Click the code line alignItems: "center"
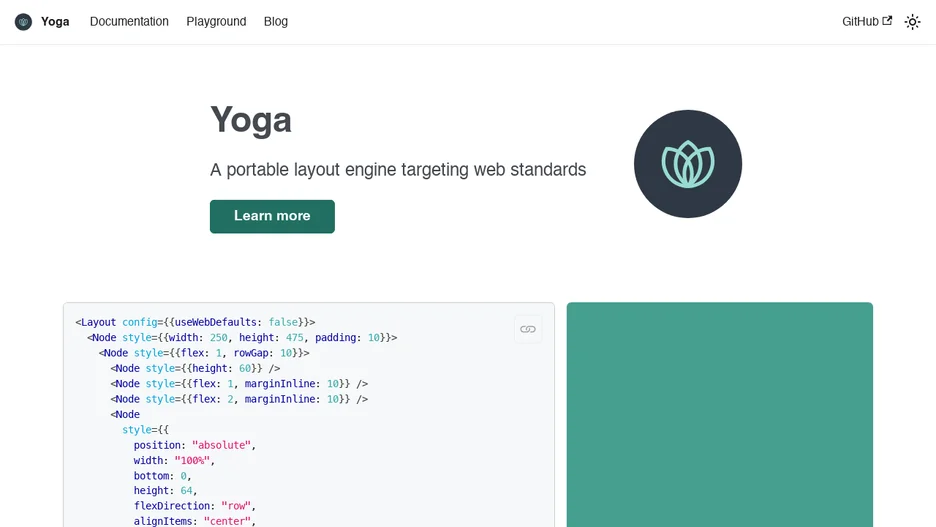 [195, 521]
